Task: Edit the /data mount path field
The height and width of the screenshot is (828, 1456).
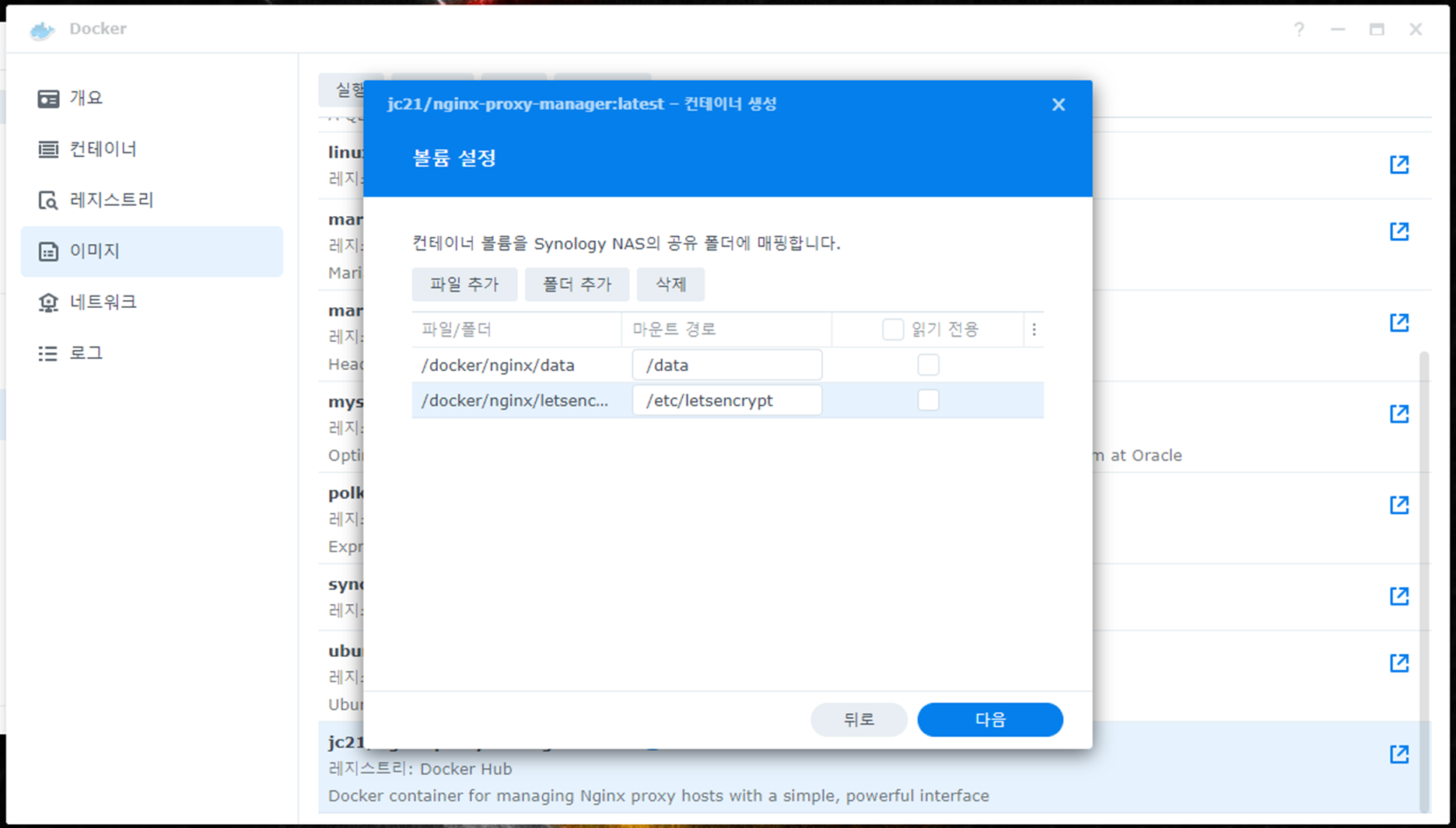Action: 727,365
